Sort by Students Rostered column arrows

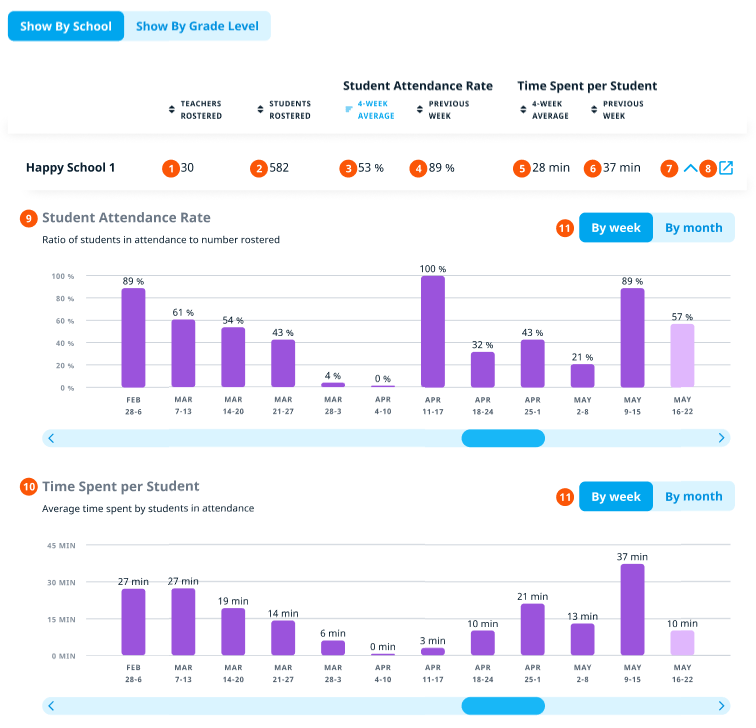coord(261,110)
